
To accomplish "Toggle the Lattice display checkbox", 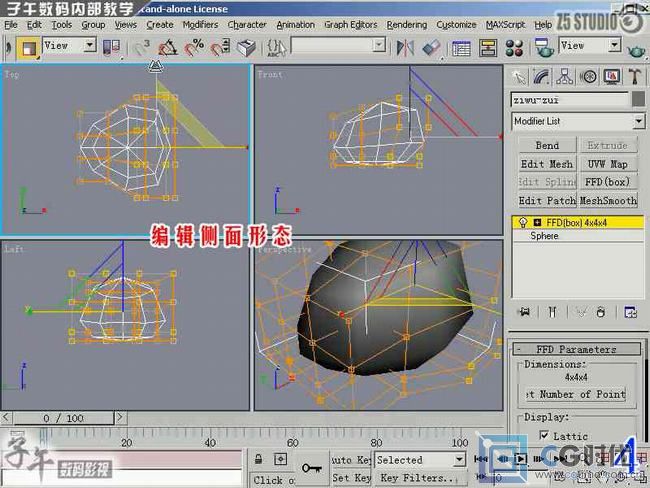I will 544,435.
